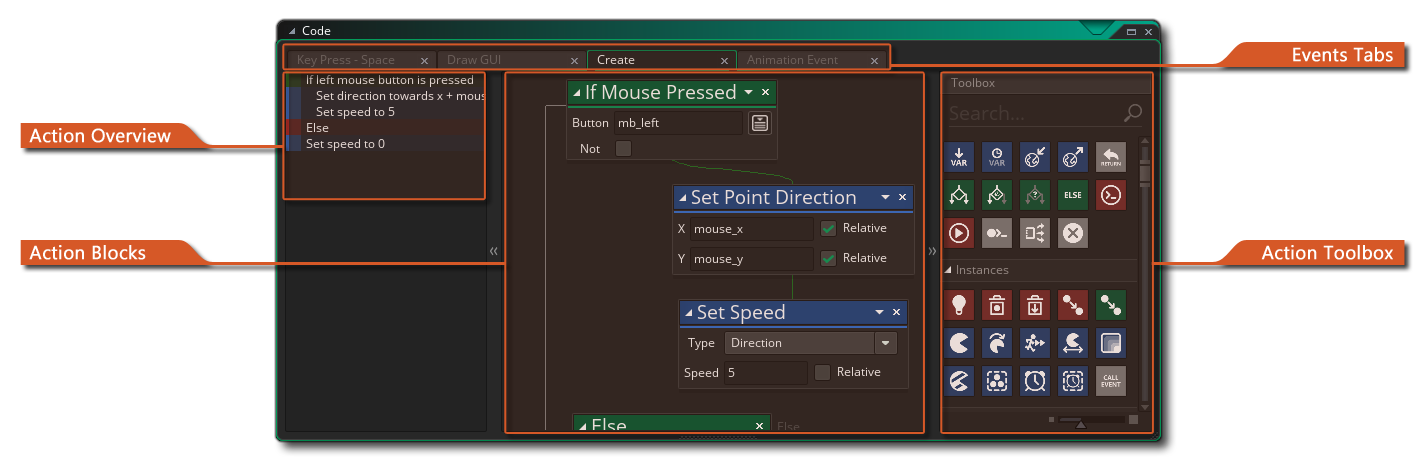Select the Else action in the toolbox
The image size is (1425, 461).
[x=1073, y=195]
